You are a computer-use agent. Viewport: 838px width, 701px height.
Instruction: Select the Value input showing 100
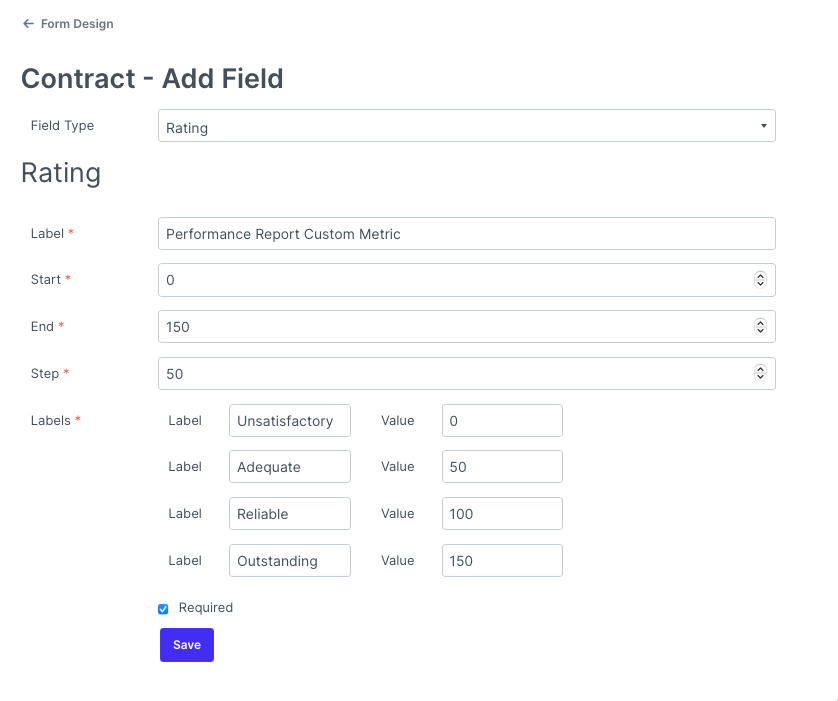pos(502,513)
